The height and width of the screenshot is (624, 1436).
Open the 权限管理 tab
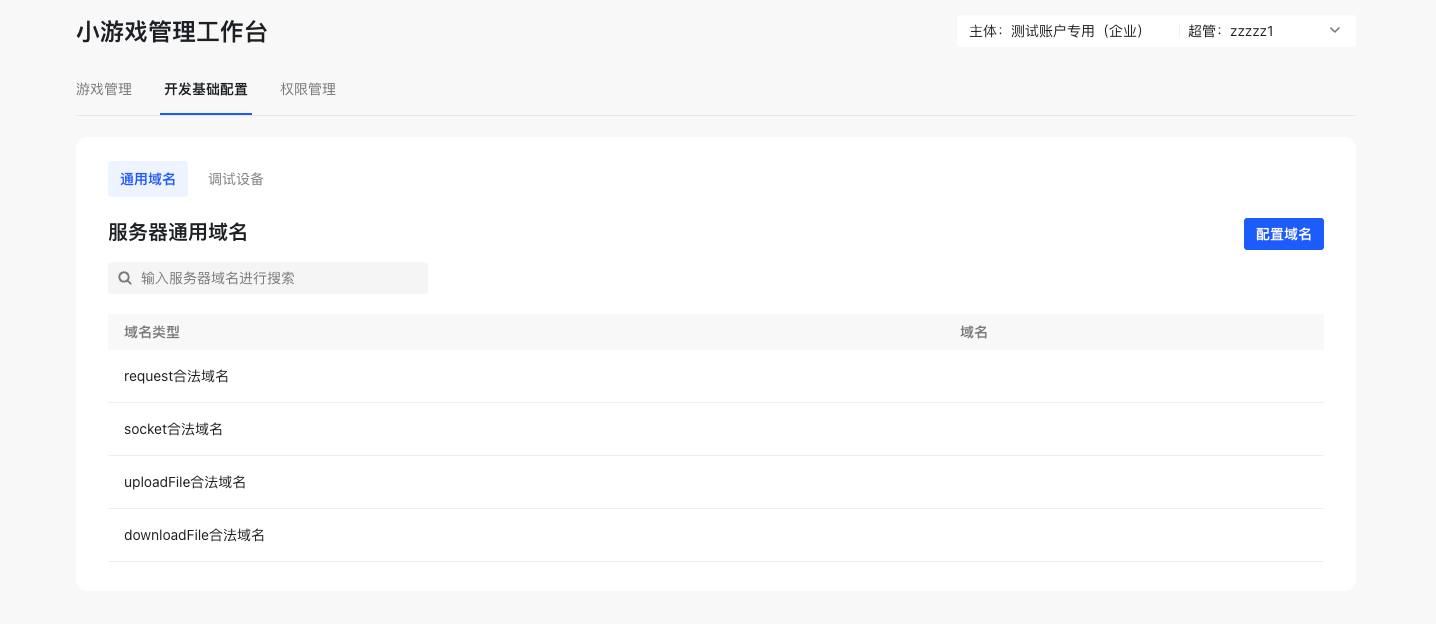308,89
